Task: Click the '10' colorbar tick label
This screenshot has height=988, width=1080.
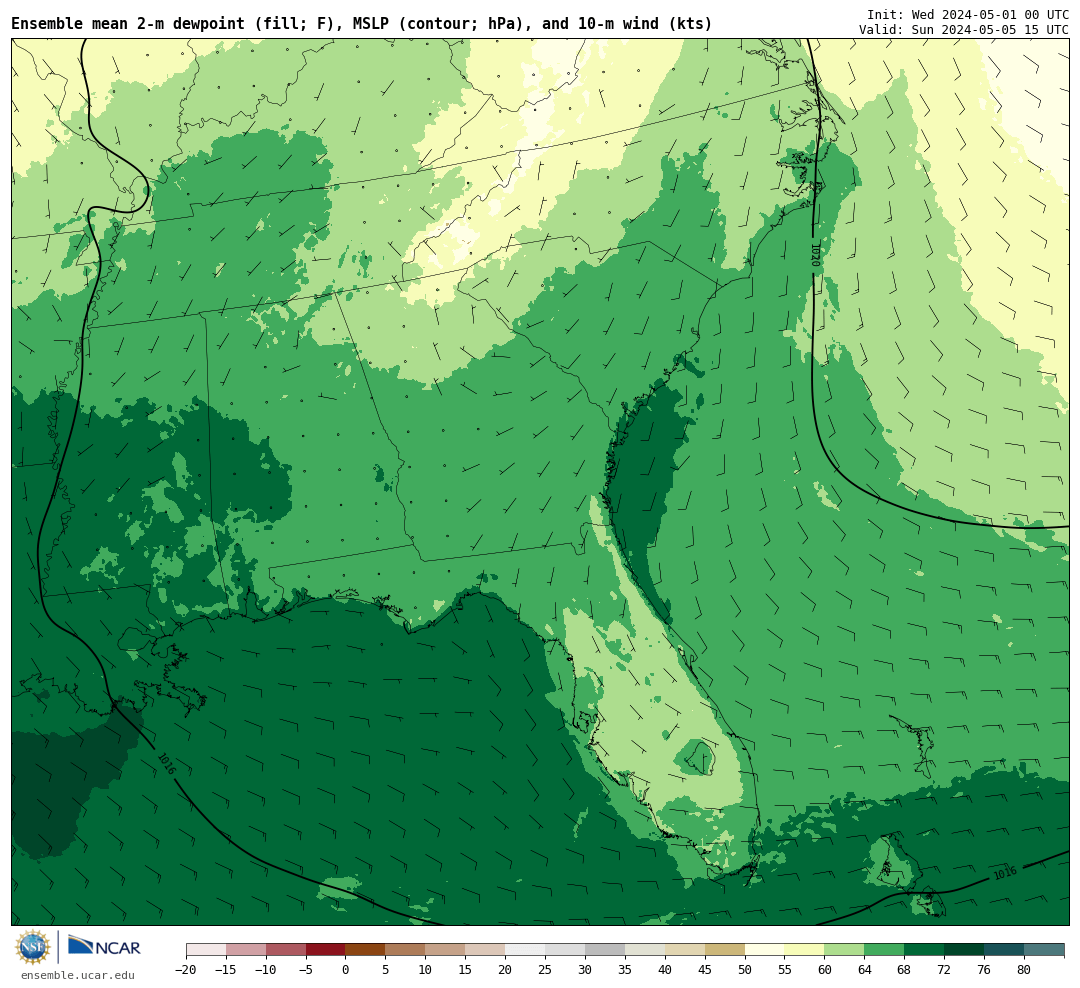Action: 426,969
